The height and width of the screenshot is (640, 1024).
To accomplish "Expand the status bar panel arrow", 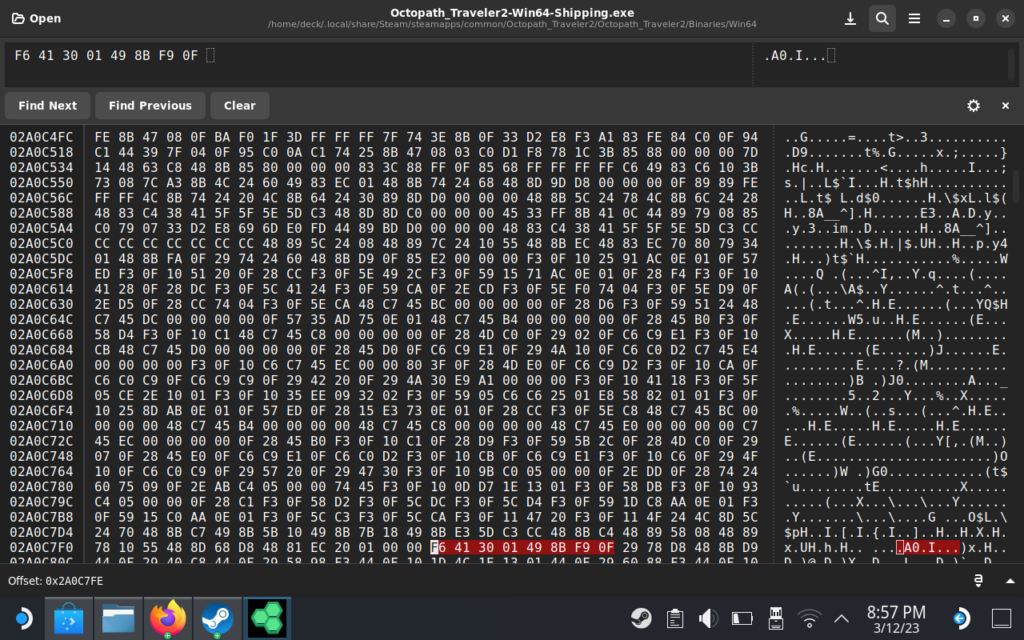I will click(x=1010, y=581).
